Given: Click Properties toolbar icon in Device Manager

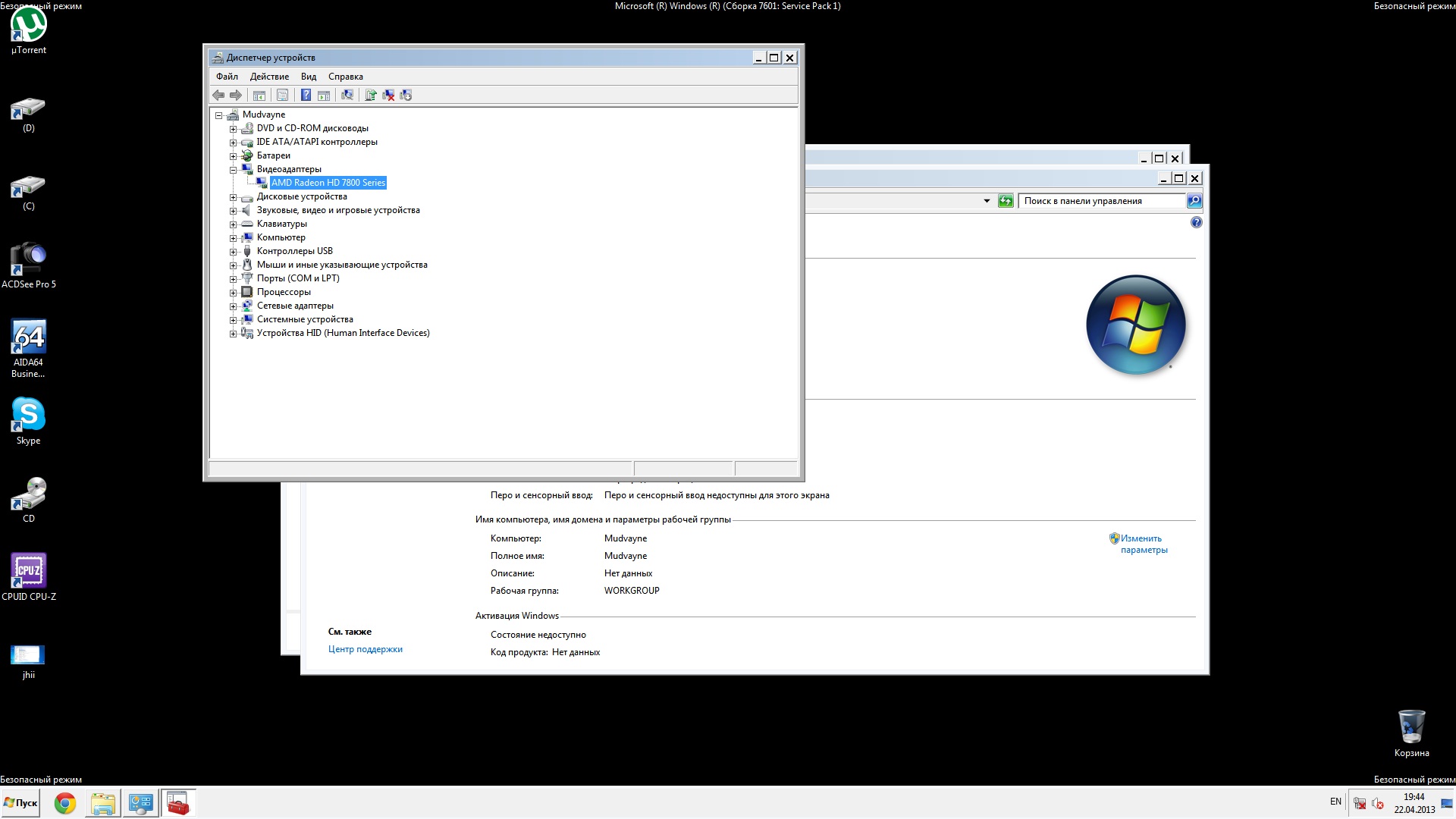Looking at the screenshot, I should 282,96.
